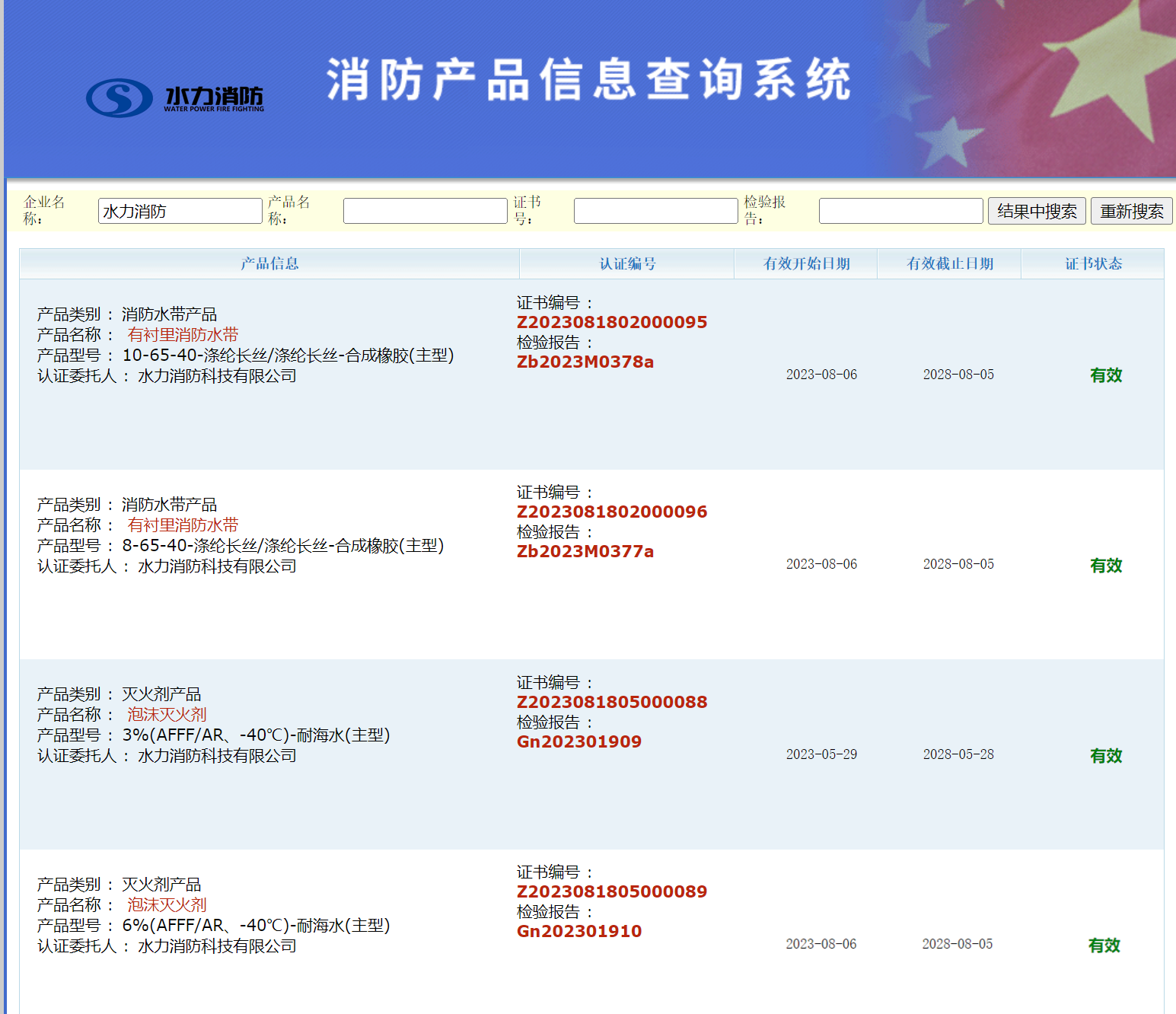Click model text 8-65-40-涤纶长丝/涤纶长丝-合成橡胶(主型)
Image resolution: width=1176 pixels, height=1014 pixels.
[282, 546]
